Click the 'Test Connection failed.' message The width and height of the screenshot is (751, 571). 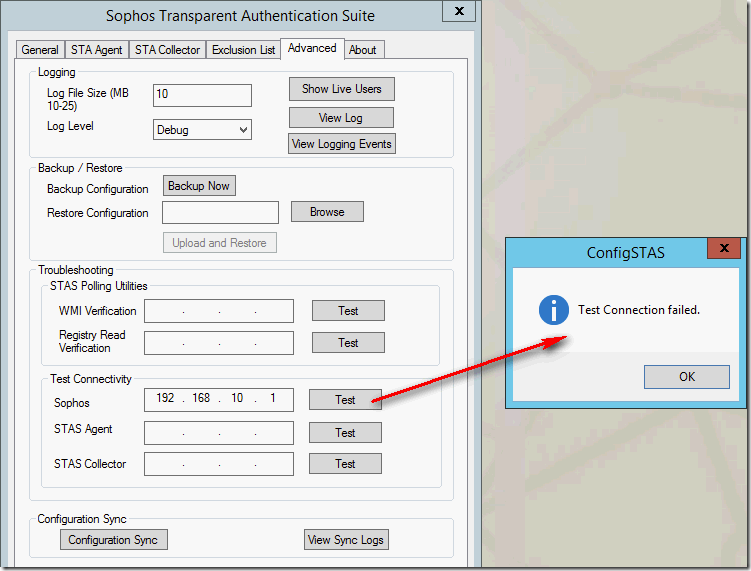tap(639, 310)
